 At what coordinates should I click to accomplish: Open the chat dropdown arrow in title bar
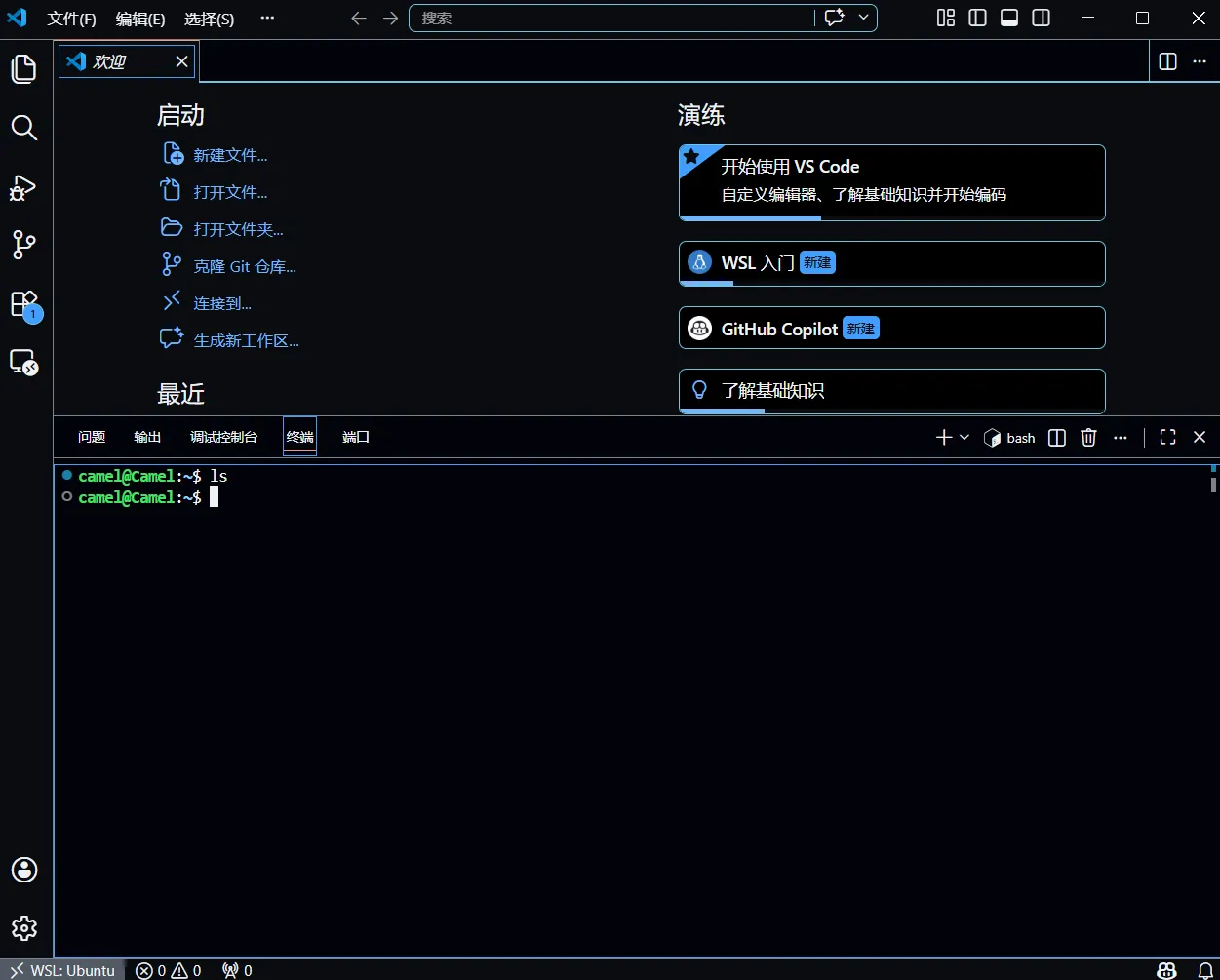863,18
